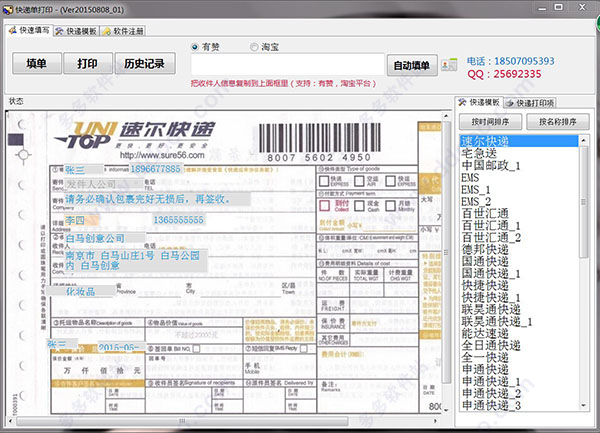Tick the 现金 Cash payment checkbox
600x433 pixels.
point(359,206)
